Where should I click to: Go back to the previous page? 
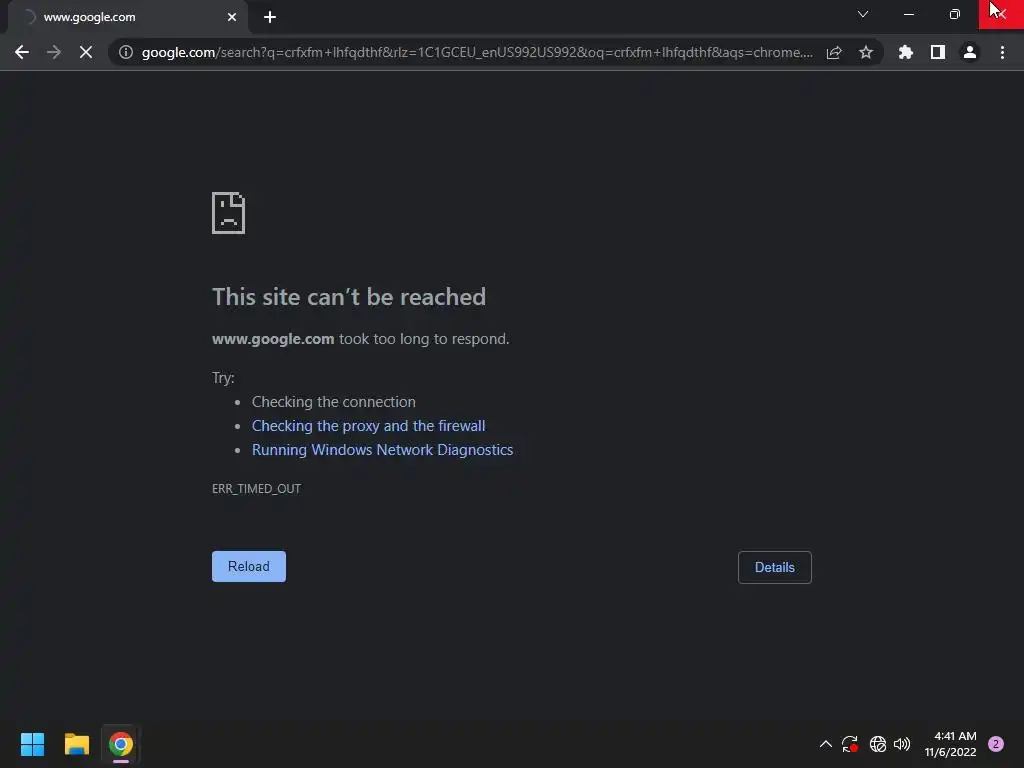click(22, 52)
